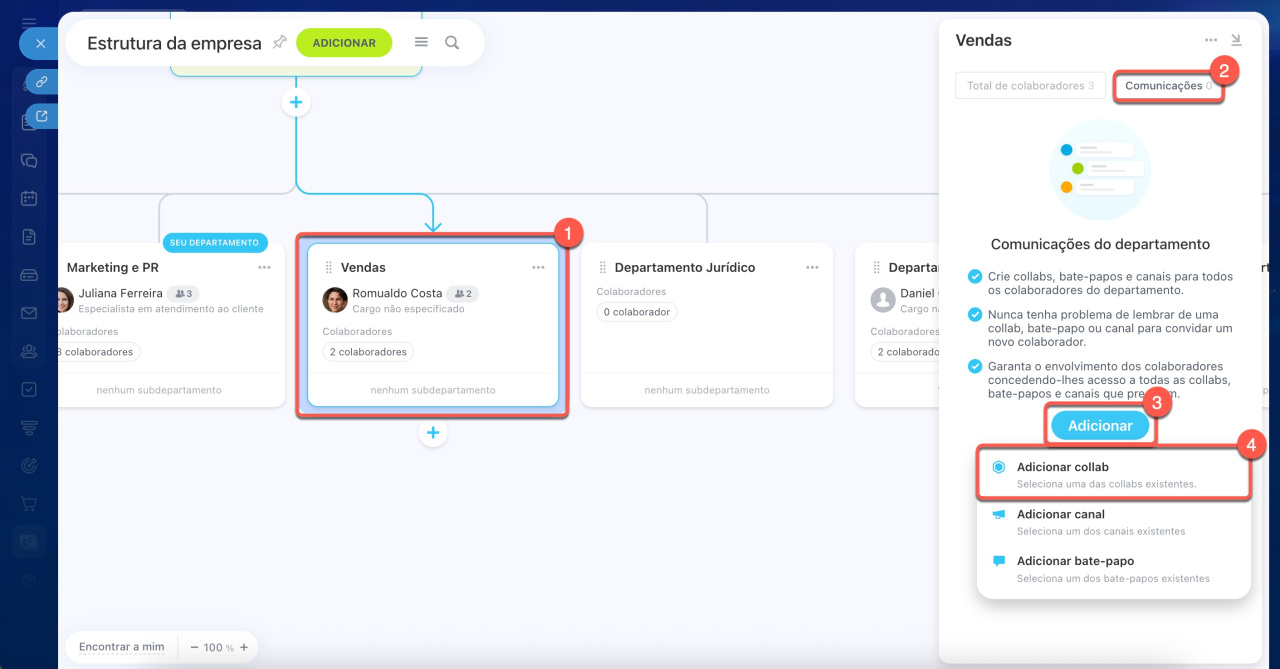Copy page link using chain icon
The height and width of the screenshot is (669, 1280).
[x=42, y=82]
